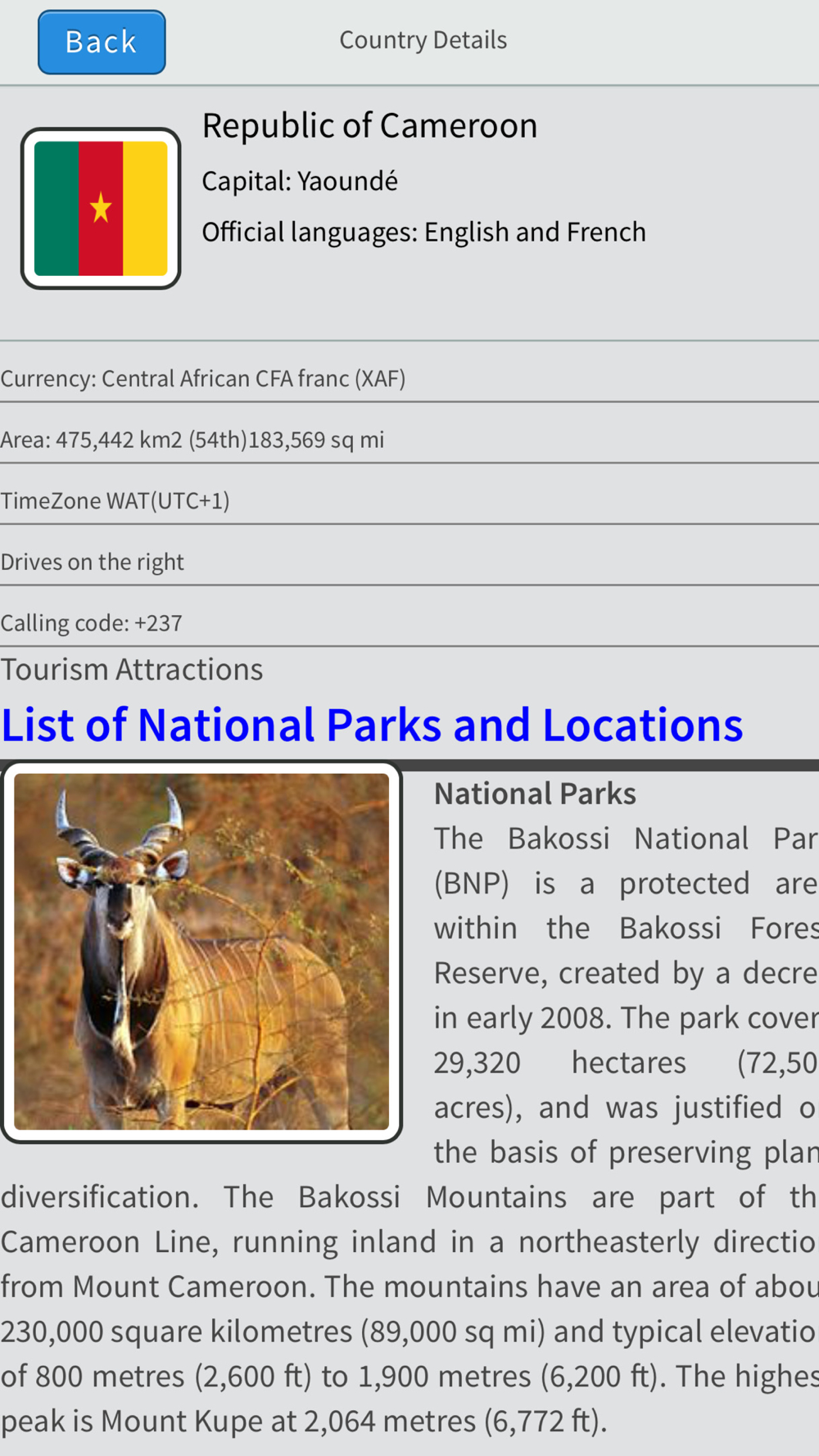Click the Cameroon flag icon's yellow star
The image size is (819, 1456).
tap(101, 208)
